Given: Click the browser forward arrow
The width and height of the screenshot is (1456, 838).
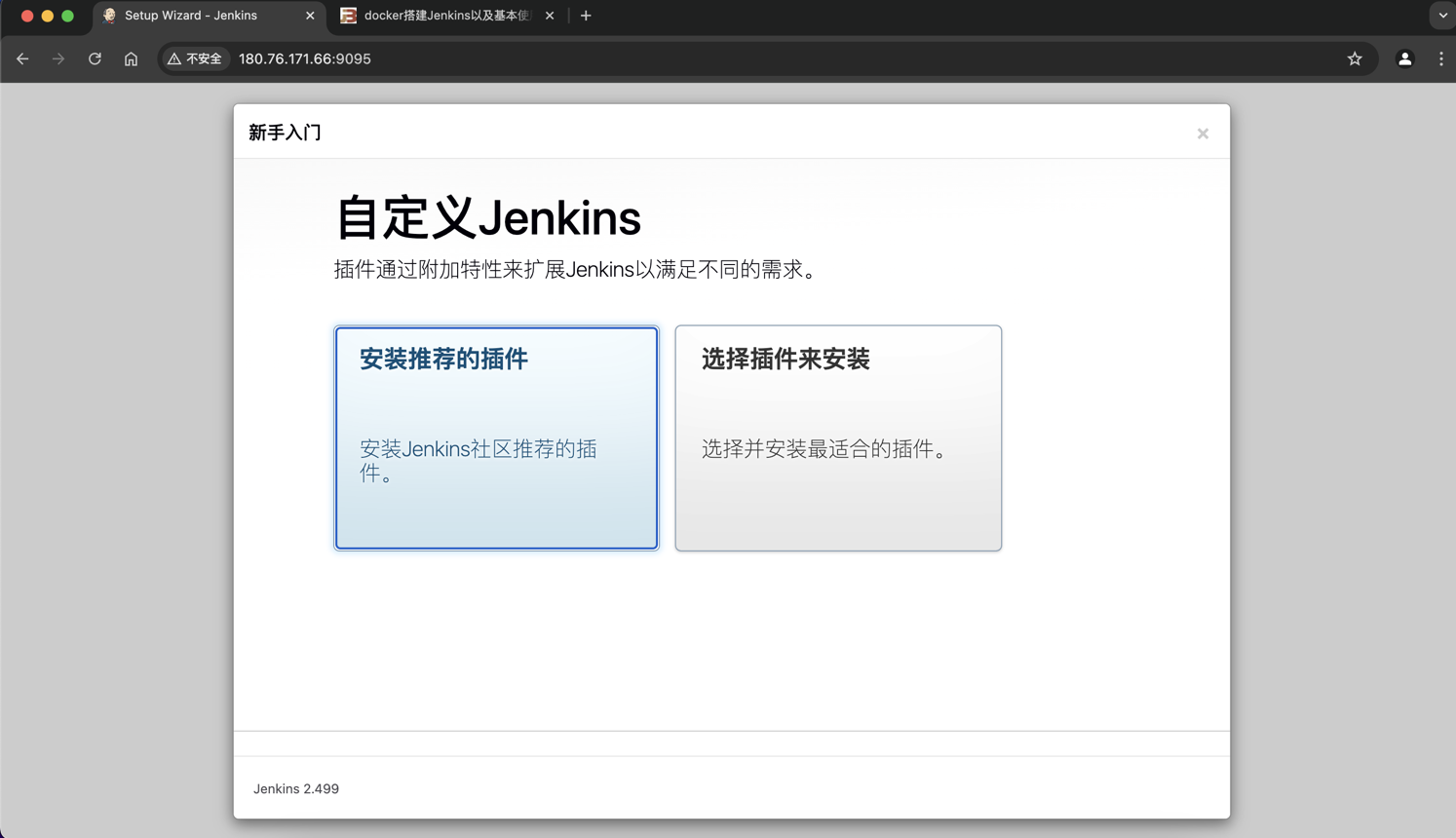Looking at the screenshot, I should 58,58.
